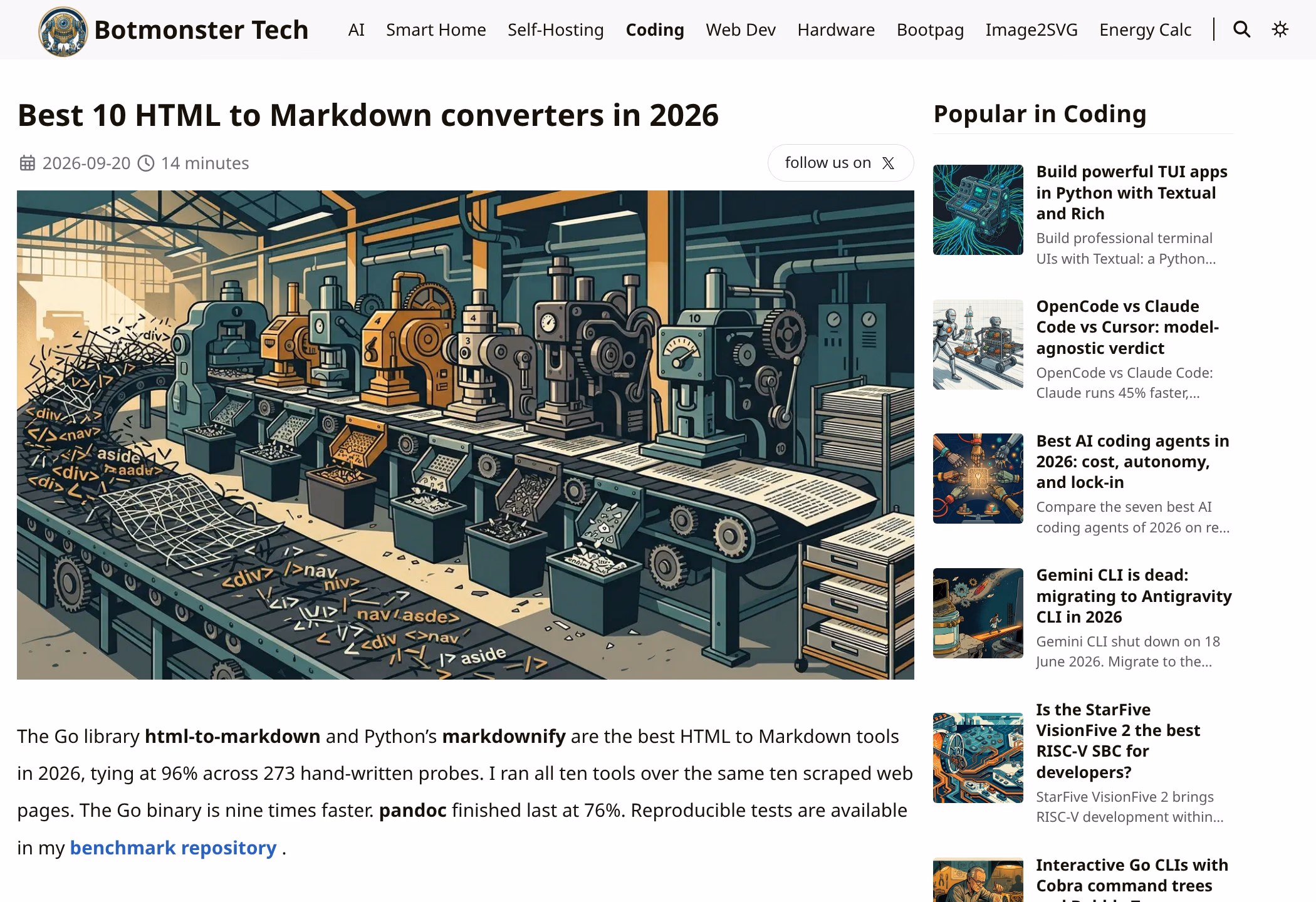Click the description Compare the seven best AI
This screenshot has height=902, width=1316.
coord(1132,517)
